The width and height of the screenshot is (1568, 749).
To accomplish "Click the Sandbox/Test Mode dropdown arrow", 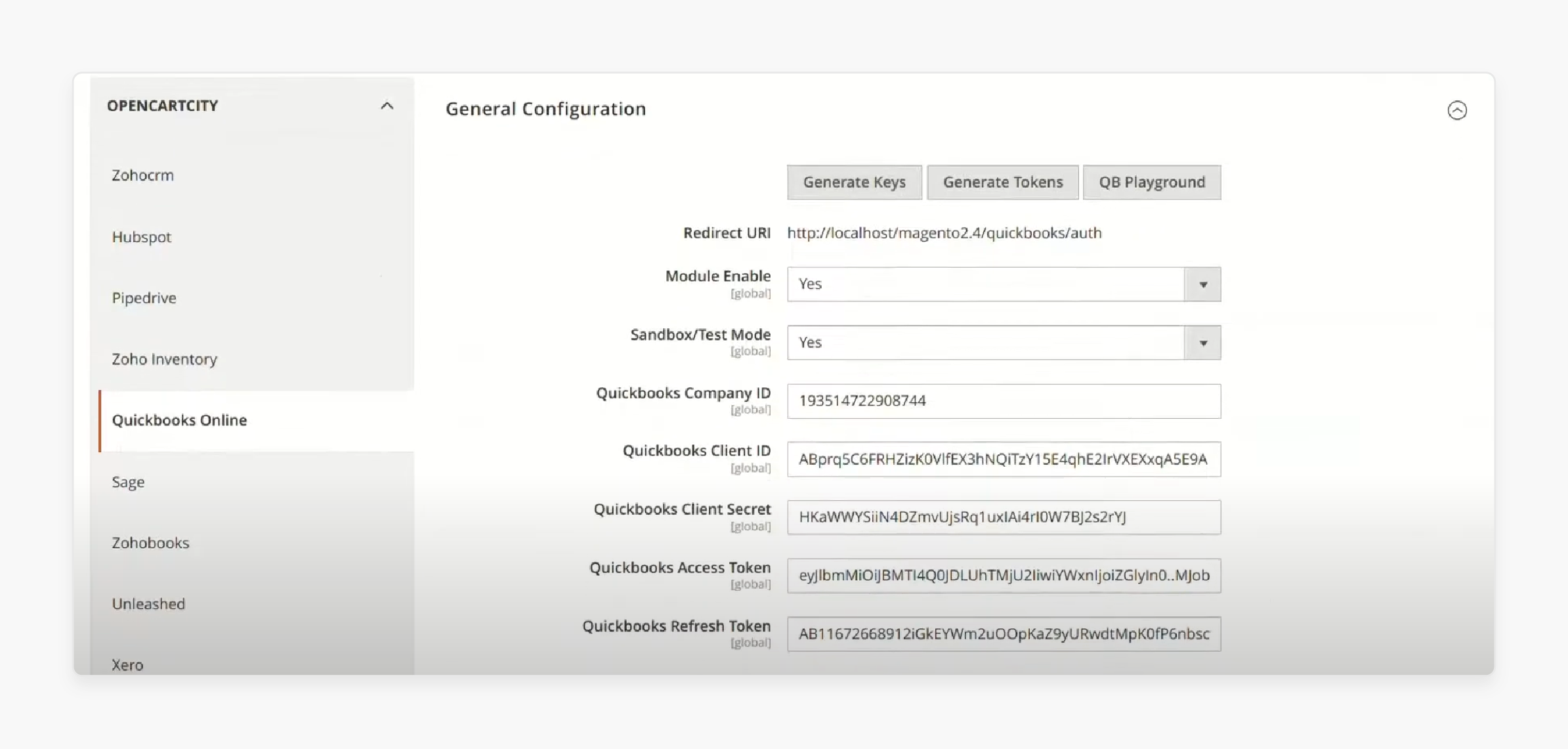I will (1202, 343).
